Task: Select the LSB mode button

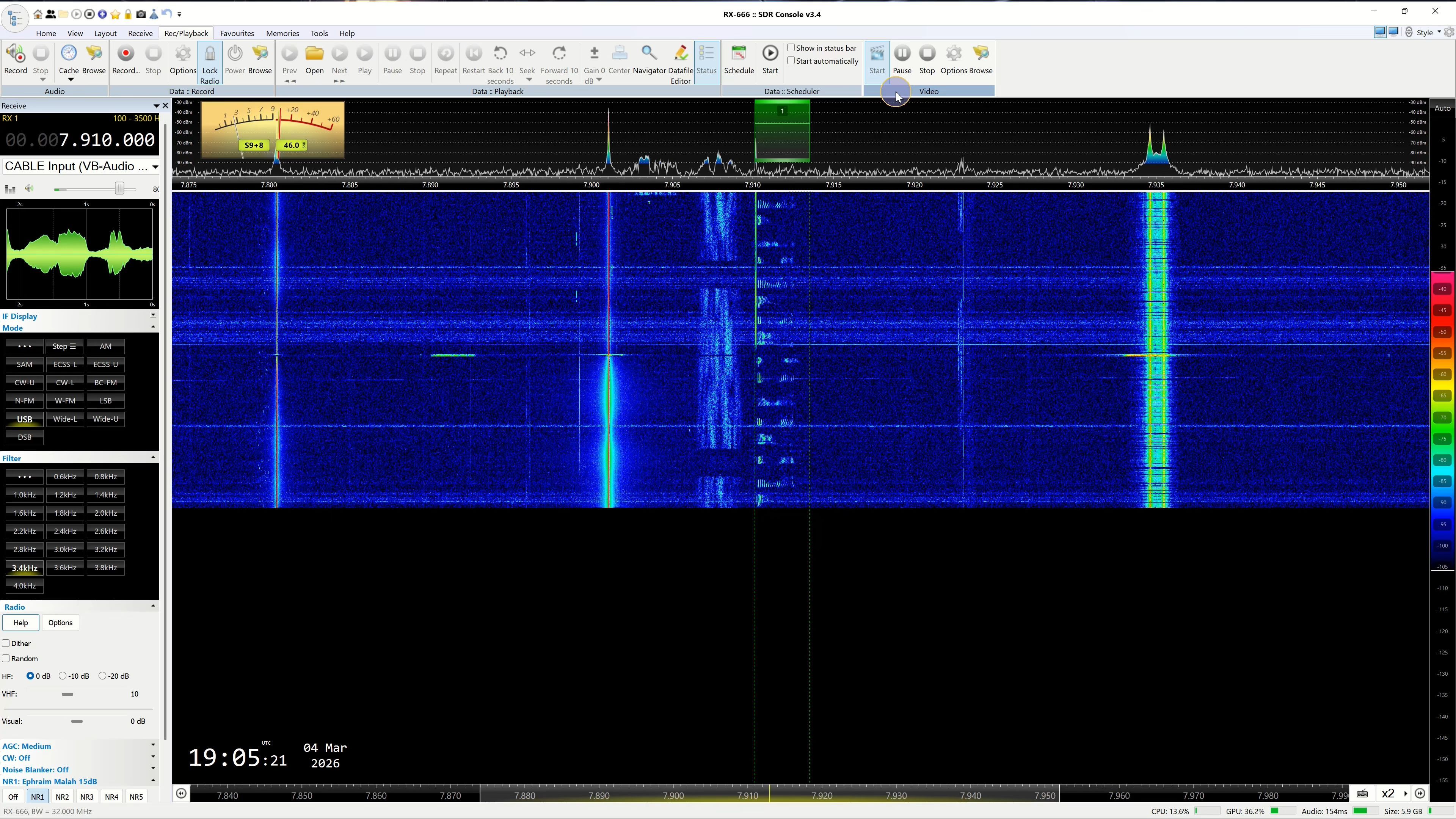Action: 105,401
